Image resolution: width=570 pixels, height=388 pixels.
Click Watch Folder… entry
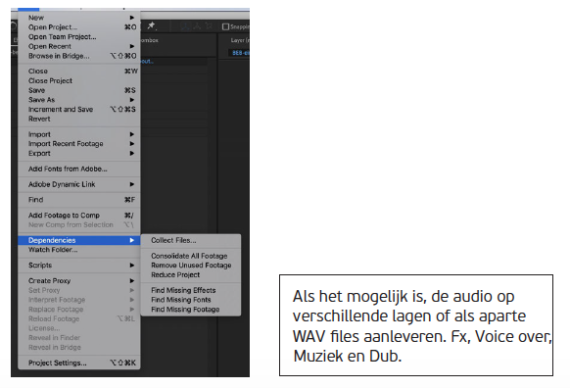[x=79, y=250]
